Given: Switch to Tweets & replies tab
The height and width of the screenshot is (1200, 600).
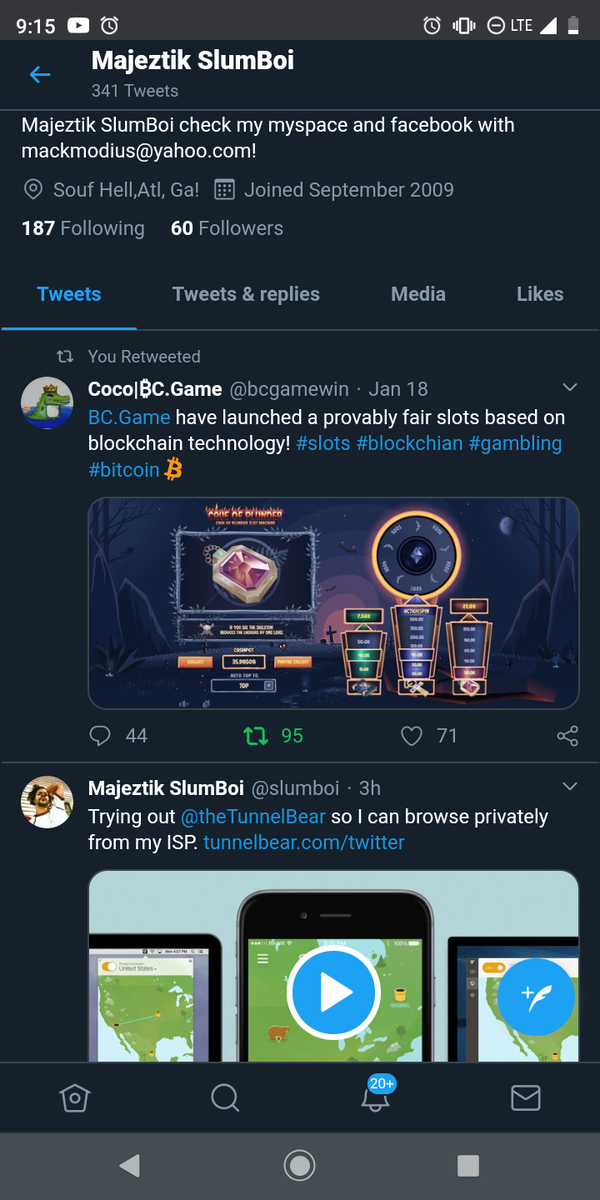Looking at the screenshot, I should tap(246, 294).
